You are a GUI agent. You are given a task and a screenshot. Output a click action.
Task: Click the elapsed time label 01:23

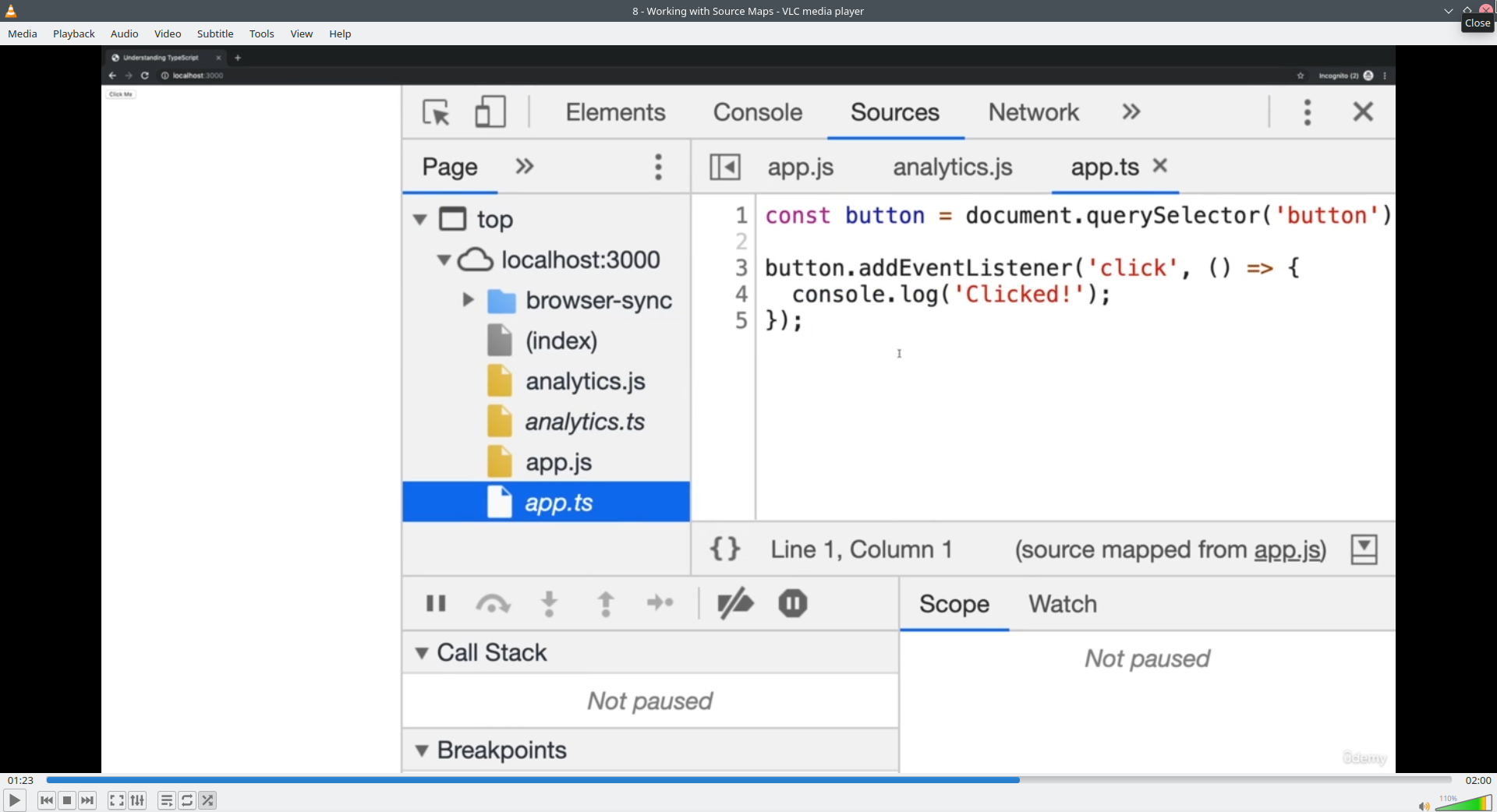tap(20, 780)
